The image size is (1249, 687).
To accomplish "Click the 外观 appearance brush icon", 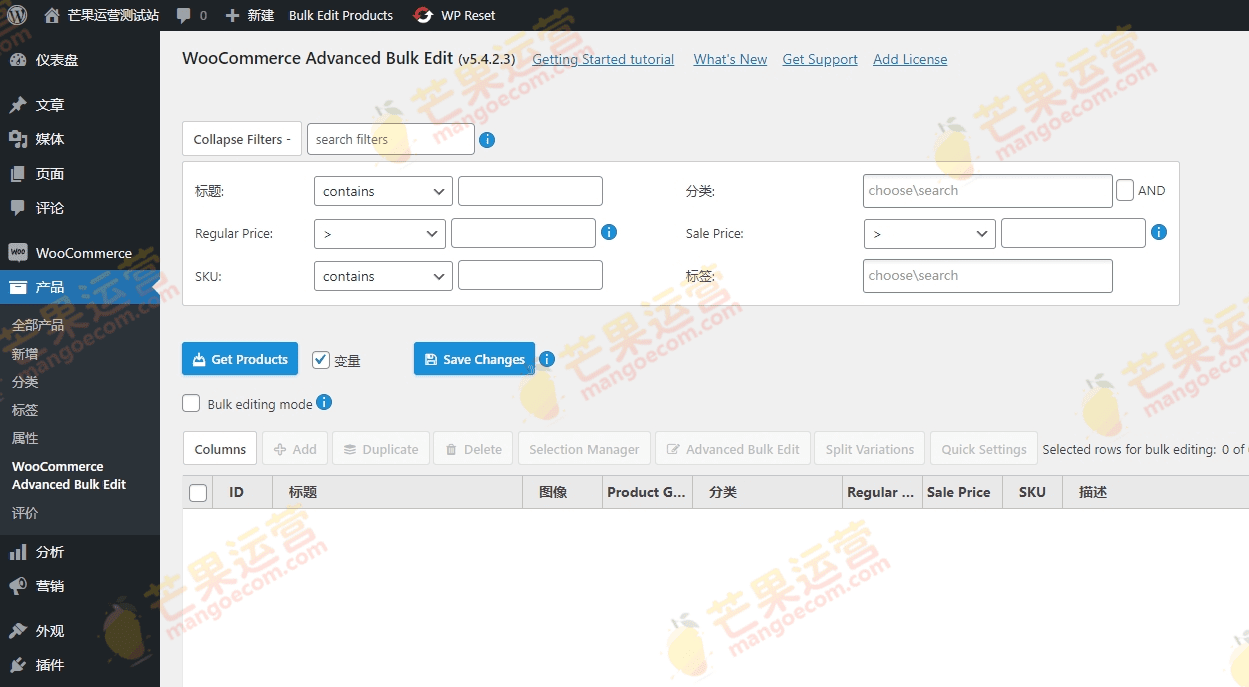I will [18, 631].
